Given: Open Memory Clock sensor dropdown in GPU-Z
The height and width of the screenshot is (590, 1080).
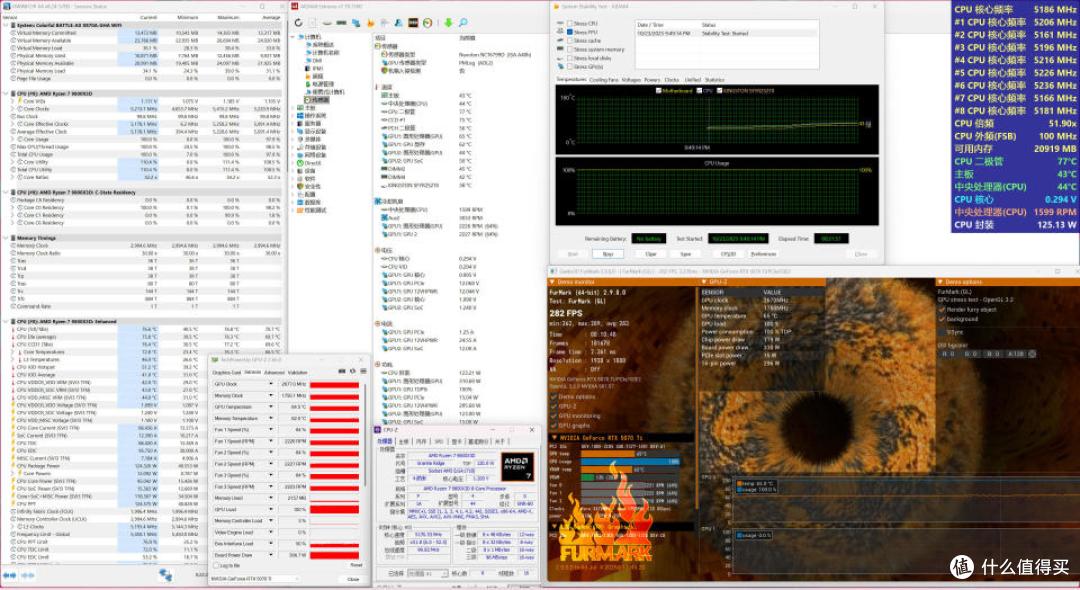Looking at the screenshot, I should pyautogui.click(x=271, y=395).
